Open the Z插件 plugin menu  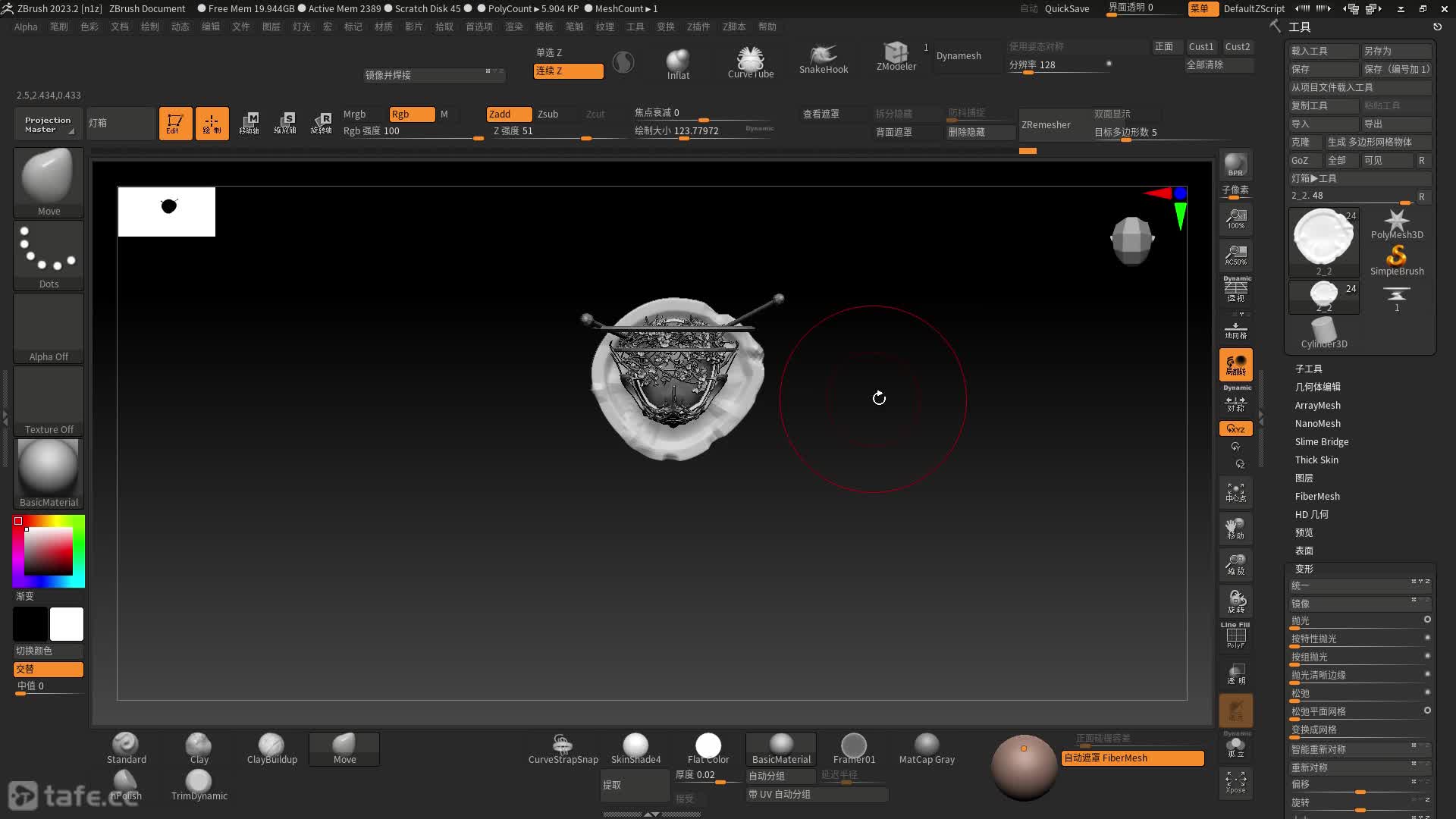(x=698, y=27)
